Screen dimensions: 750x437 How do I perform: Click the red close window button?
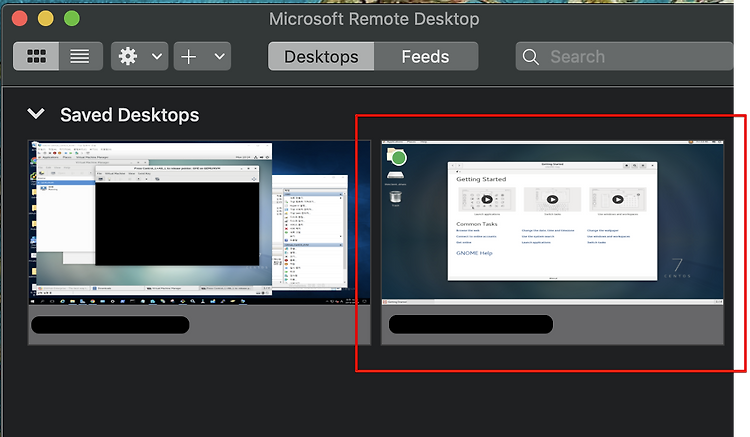point(20,19)
